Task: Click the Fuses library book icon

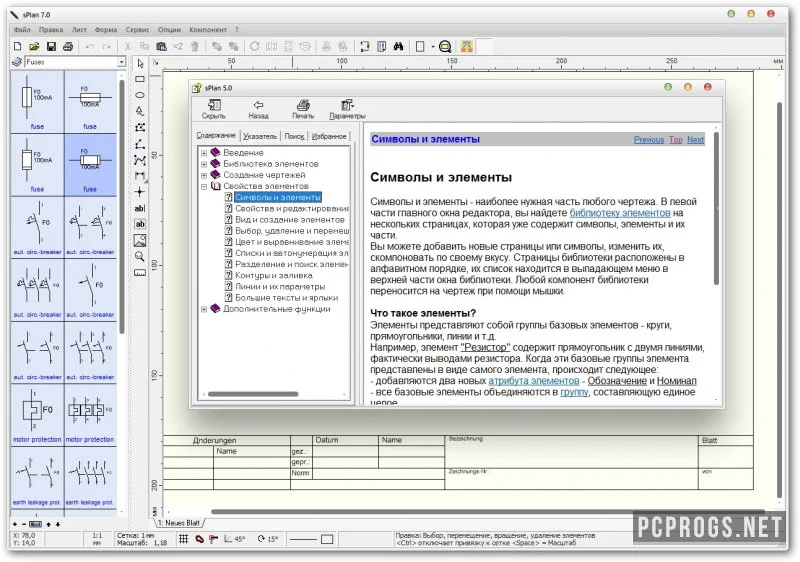Action: 17,62
